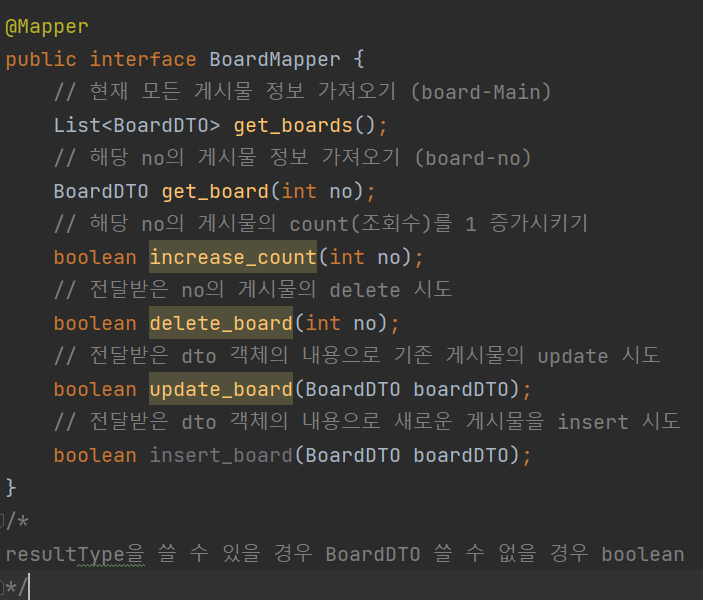Click the BoardDTO return type of get_board
Viewport: 703px width, 600px height.
[101, 191]
